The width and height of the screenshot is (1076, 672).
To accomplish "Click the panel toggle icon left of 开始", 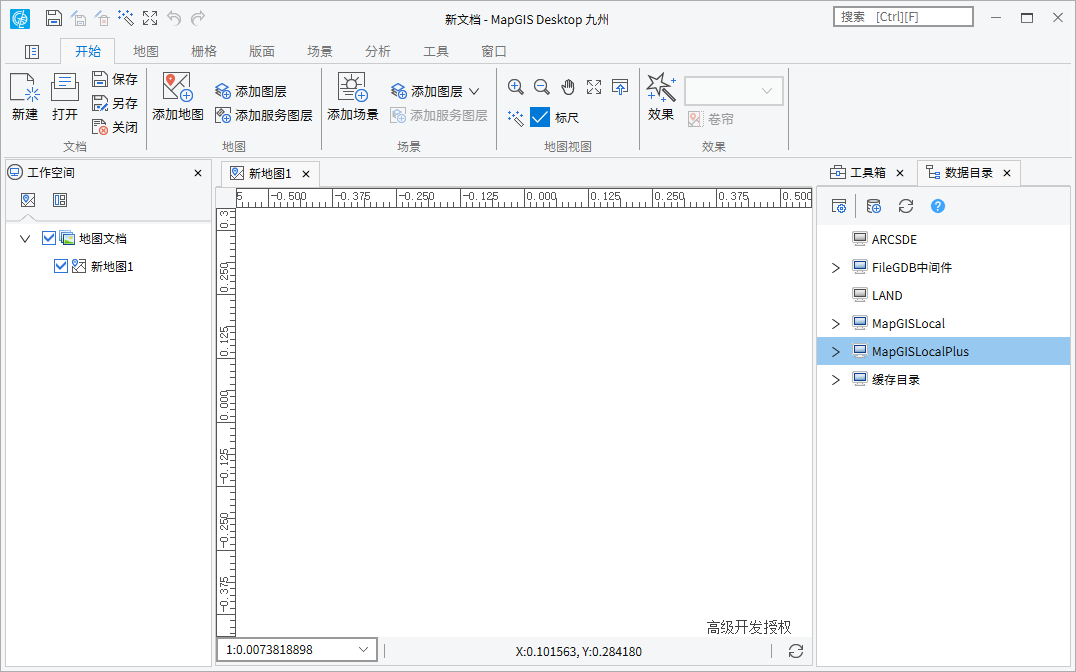I will [x=32, y=51].
